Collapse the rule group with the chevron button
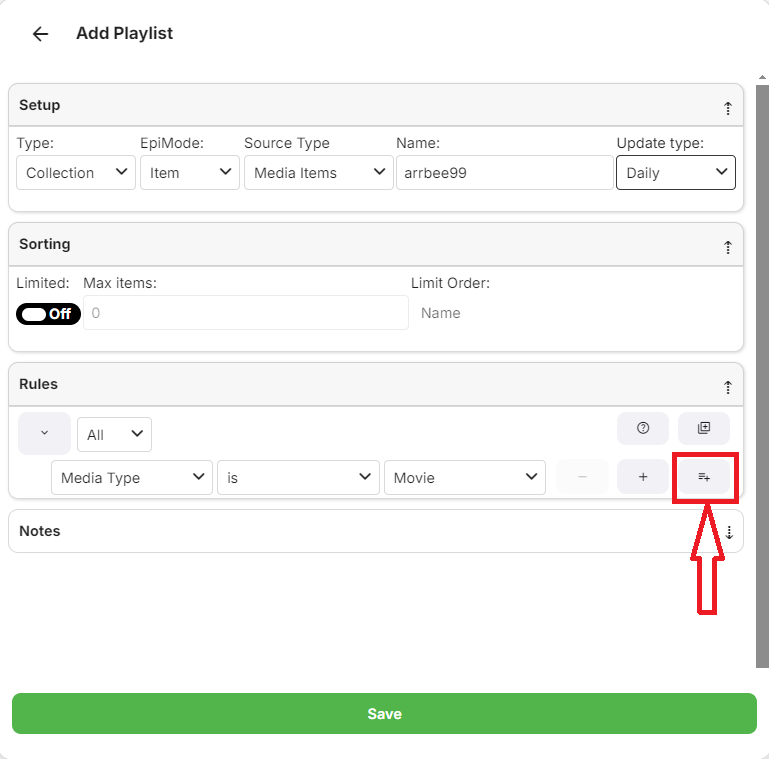 (44, 433)
